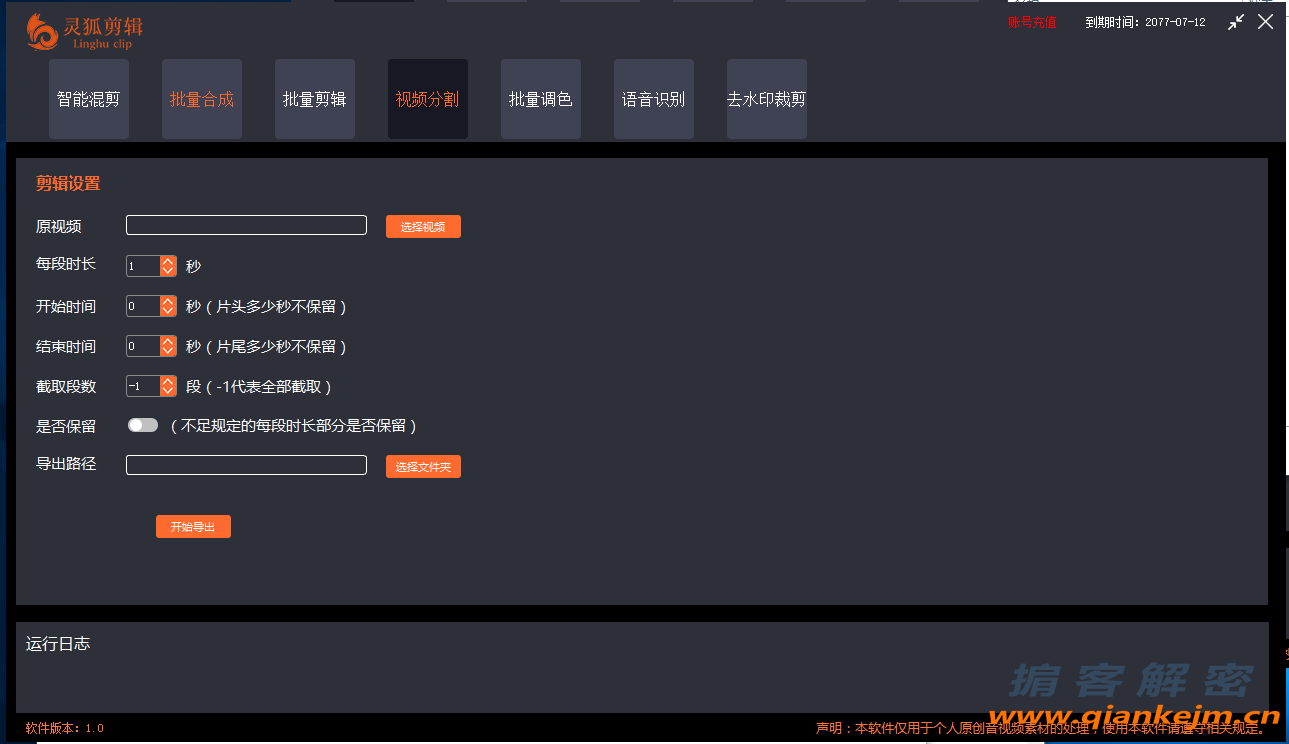1289x744 pixels.
Task: Switch to the 批量合成 tab
Action: tap(202, 99)
